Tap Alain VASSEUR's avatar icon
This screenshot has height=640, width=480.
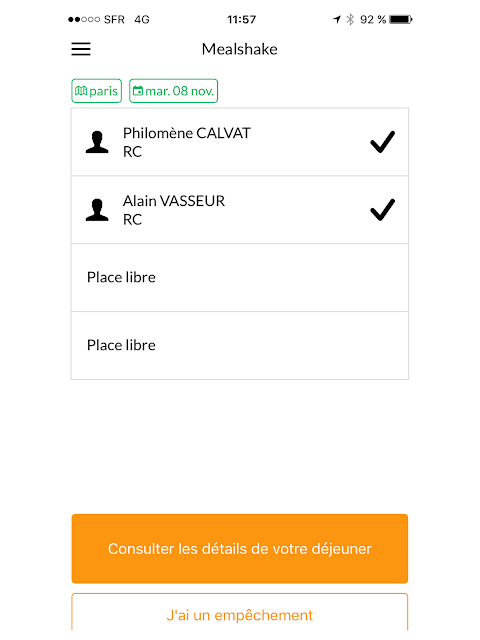click(x=97, y=210)
